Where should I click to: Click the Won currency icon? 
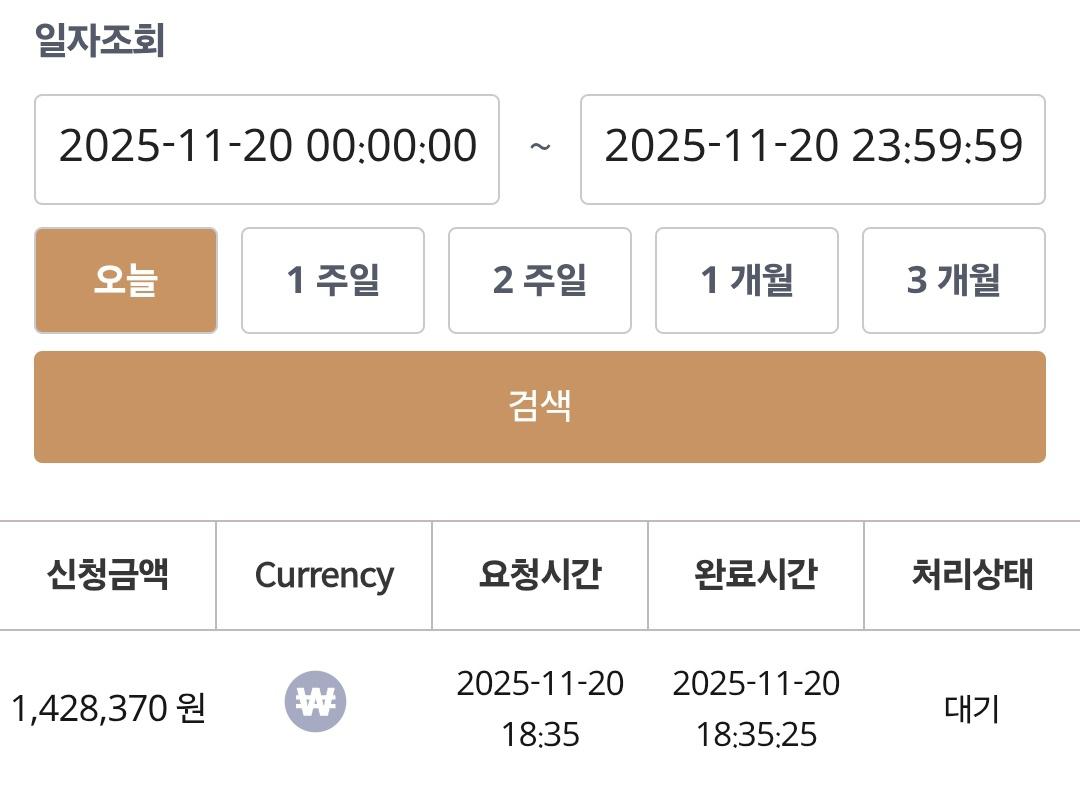point(315,702)
